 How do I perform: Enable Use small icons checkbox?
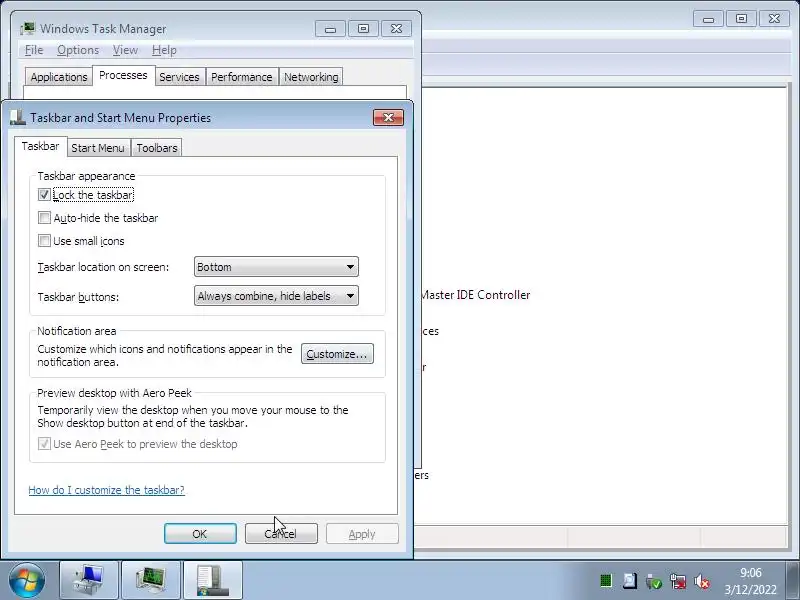click(x=44, y=241)
